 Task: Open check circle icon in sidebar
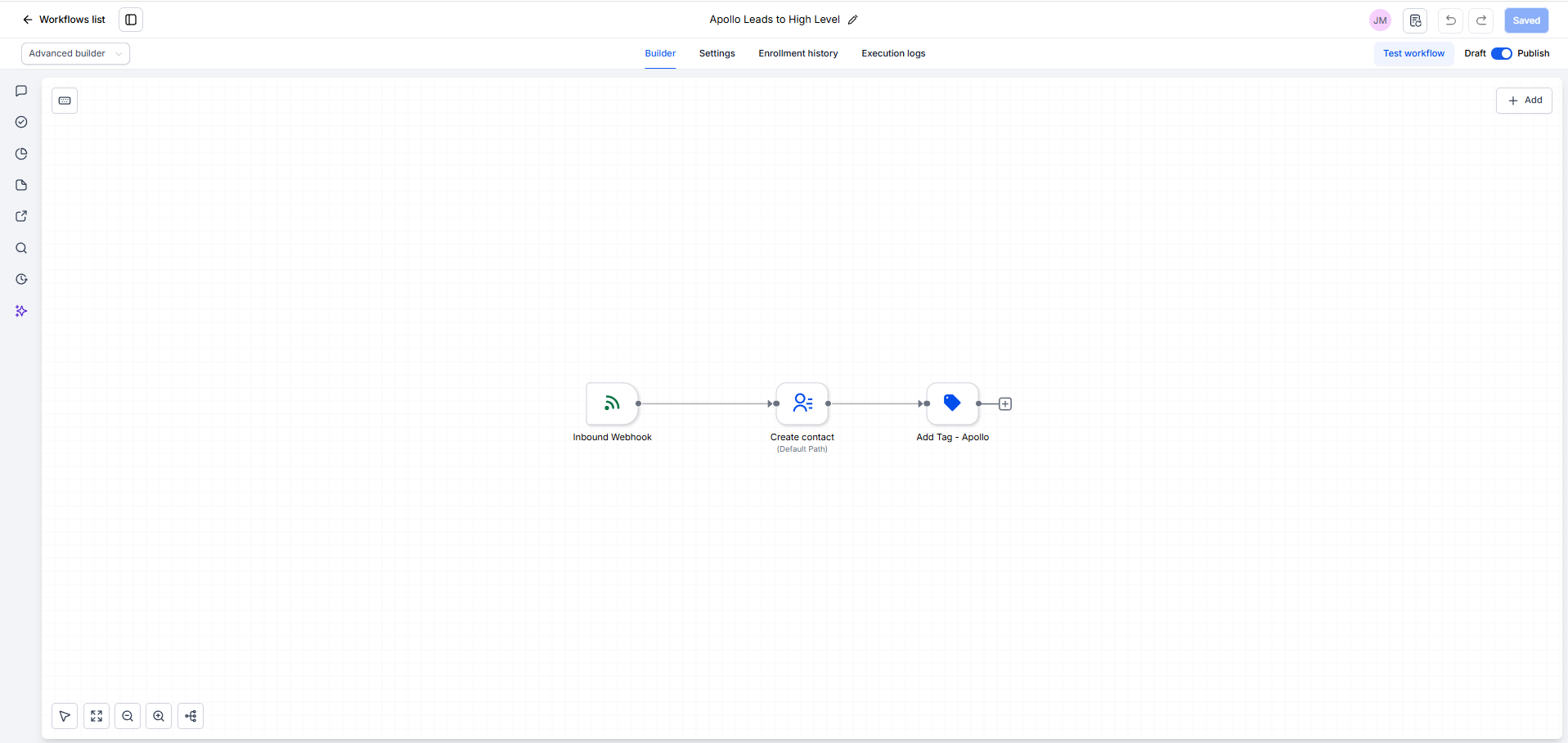click(x=21, y=122)
